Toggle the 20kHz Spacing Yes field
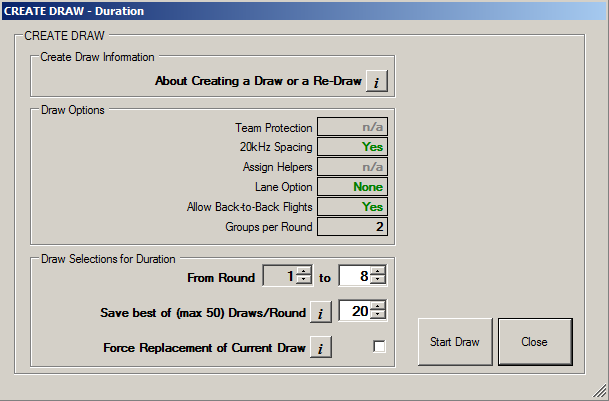609x401 pixels. [352, 146]
